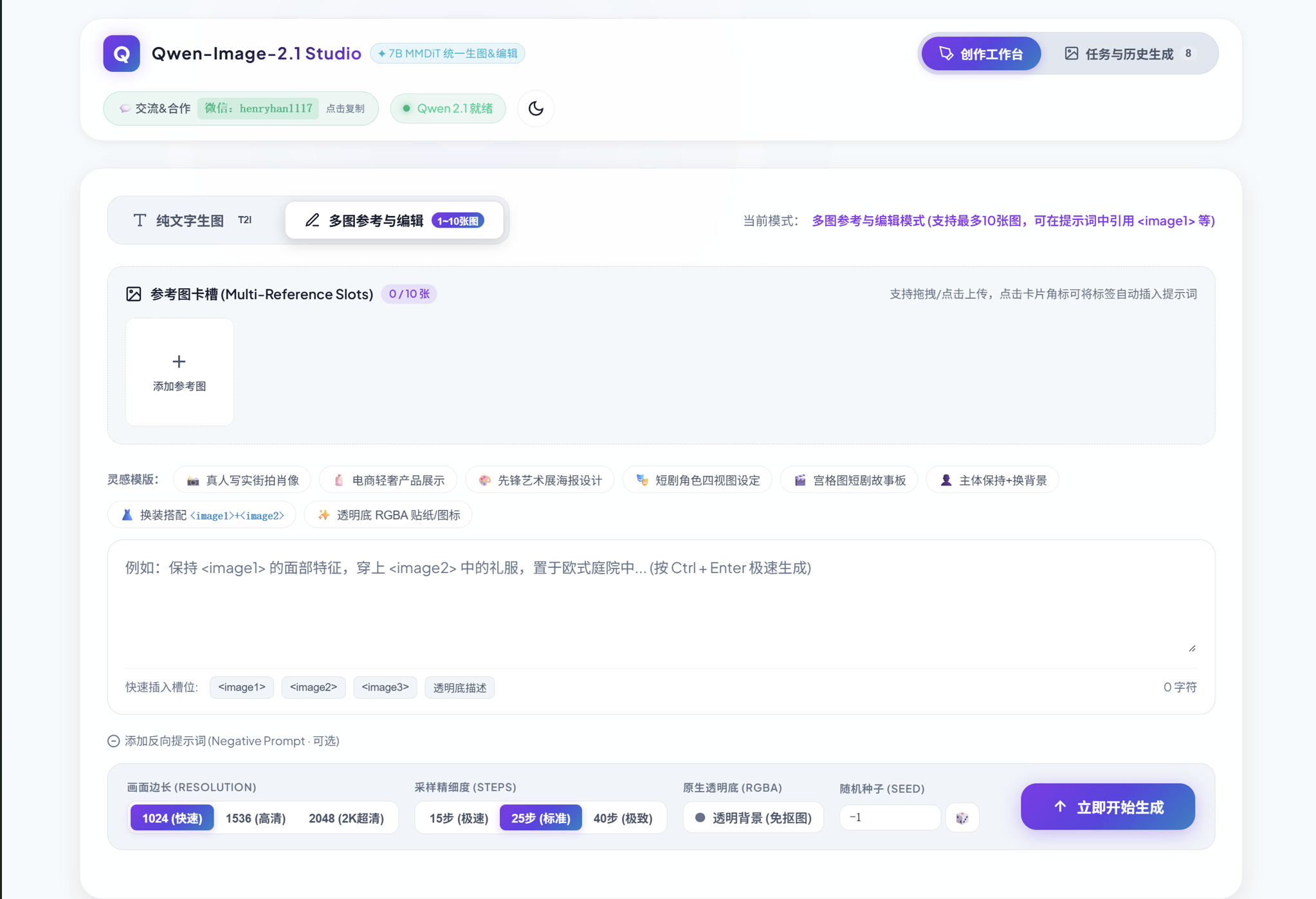Choose 15-step fast sampling option

point(459,818)
